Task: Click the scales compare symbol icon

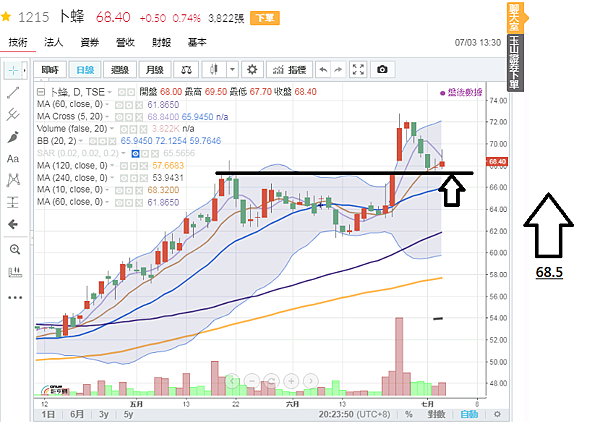Action: pos(186,70)
